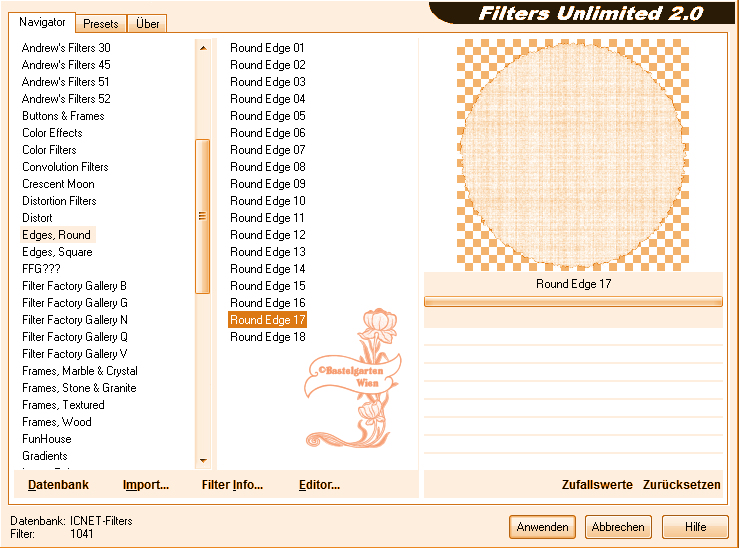This screenshot has width=739, height=548.
Task: Choose Round Edge 18 filter
Action: click(267, 337)
